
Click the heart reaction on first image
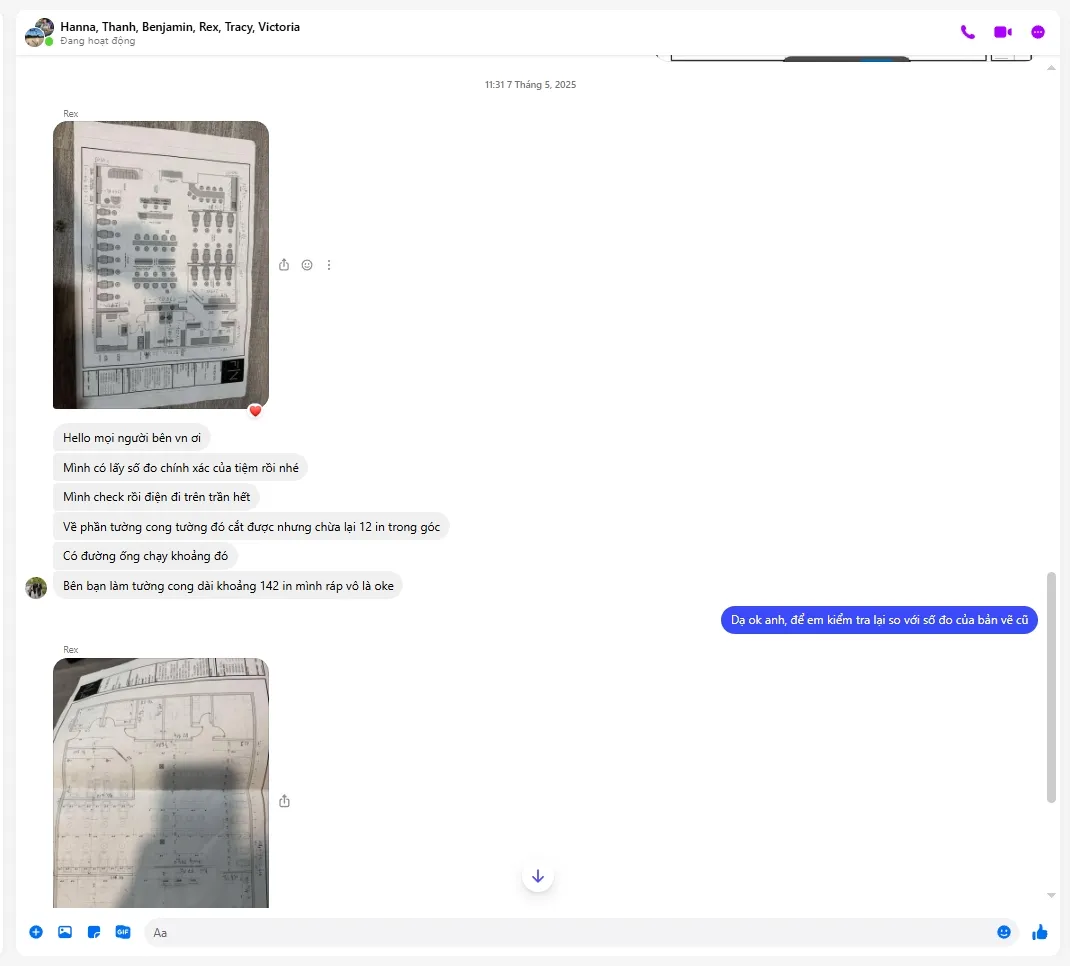pos(255,410)
